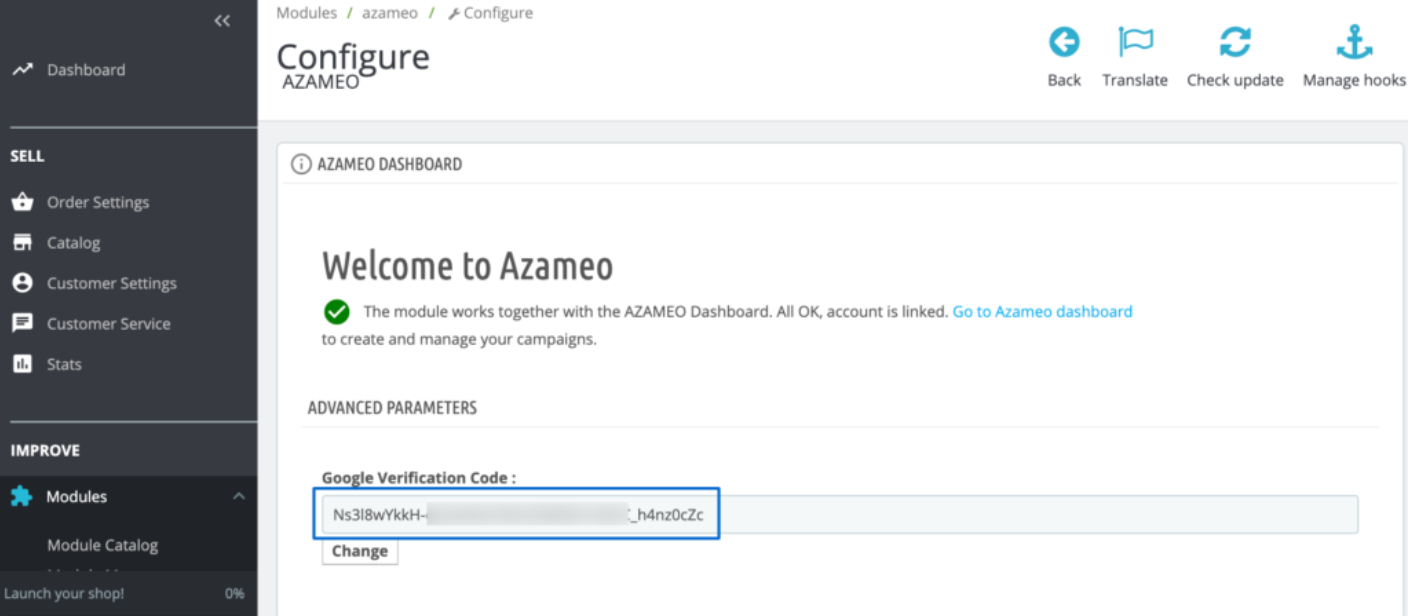Image resolution: width=1412 pixels, height=616 pixels.
Task: Click the Stats bar chart icon
Action: 22,364
